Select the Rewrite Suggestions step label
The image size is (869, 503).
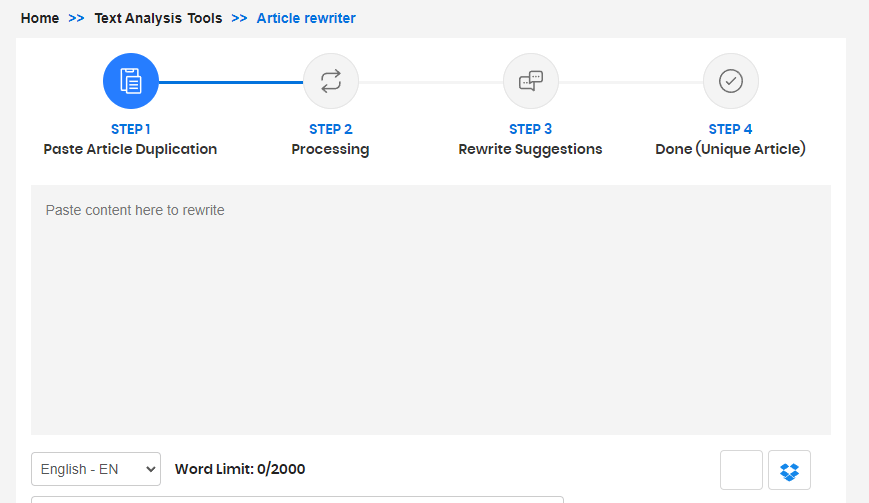coord(530,150)
